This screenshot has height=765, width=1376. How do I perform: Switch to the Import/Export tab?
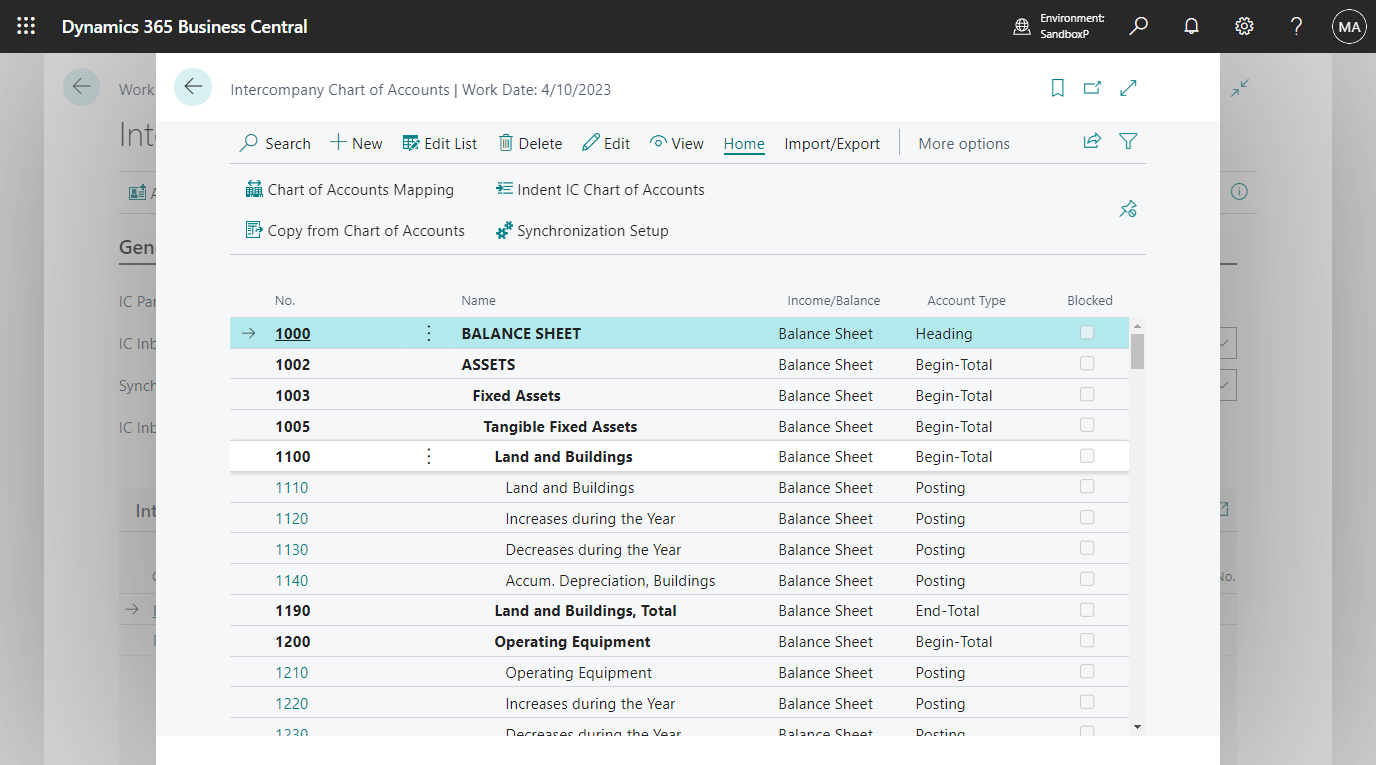[x=832, y=143]
